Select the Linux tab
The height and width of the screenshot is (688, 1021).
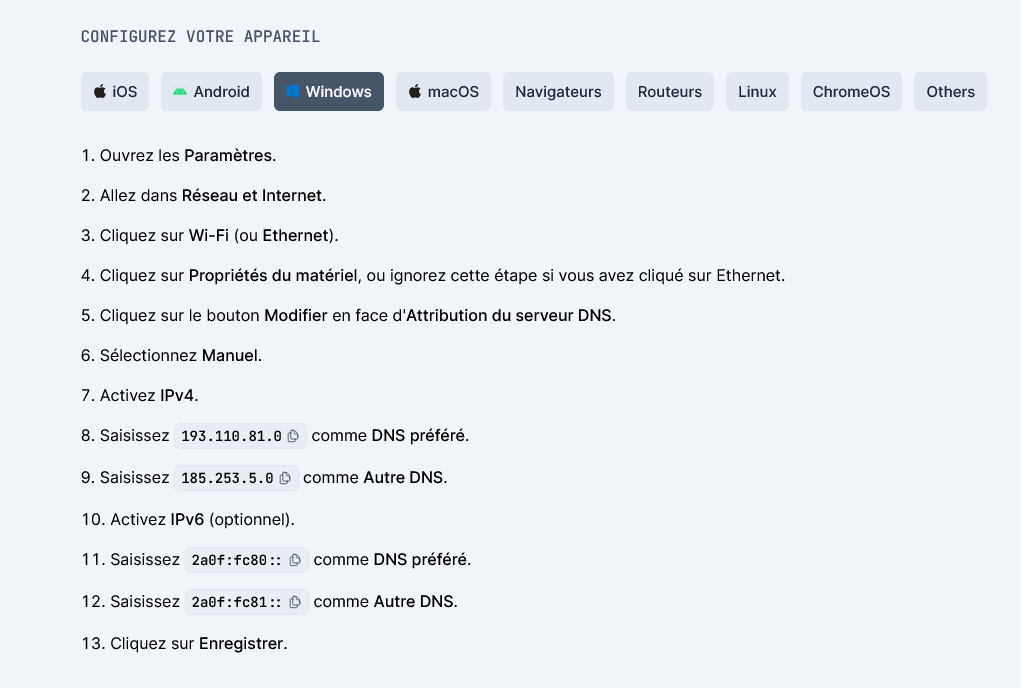point(757,91)
